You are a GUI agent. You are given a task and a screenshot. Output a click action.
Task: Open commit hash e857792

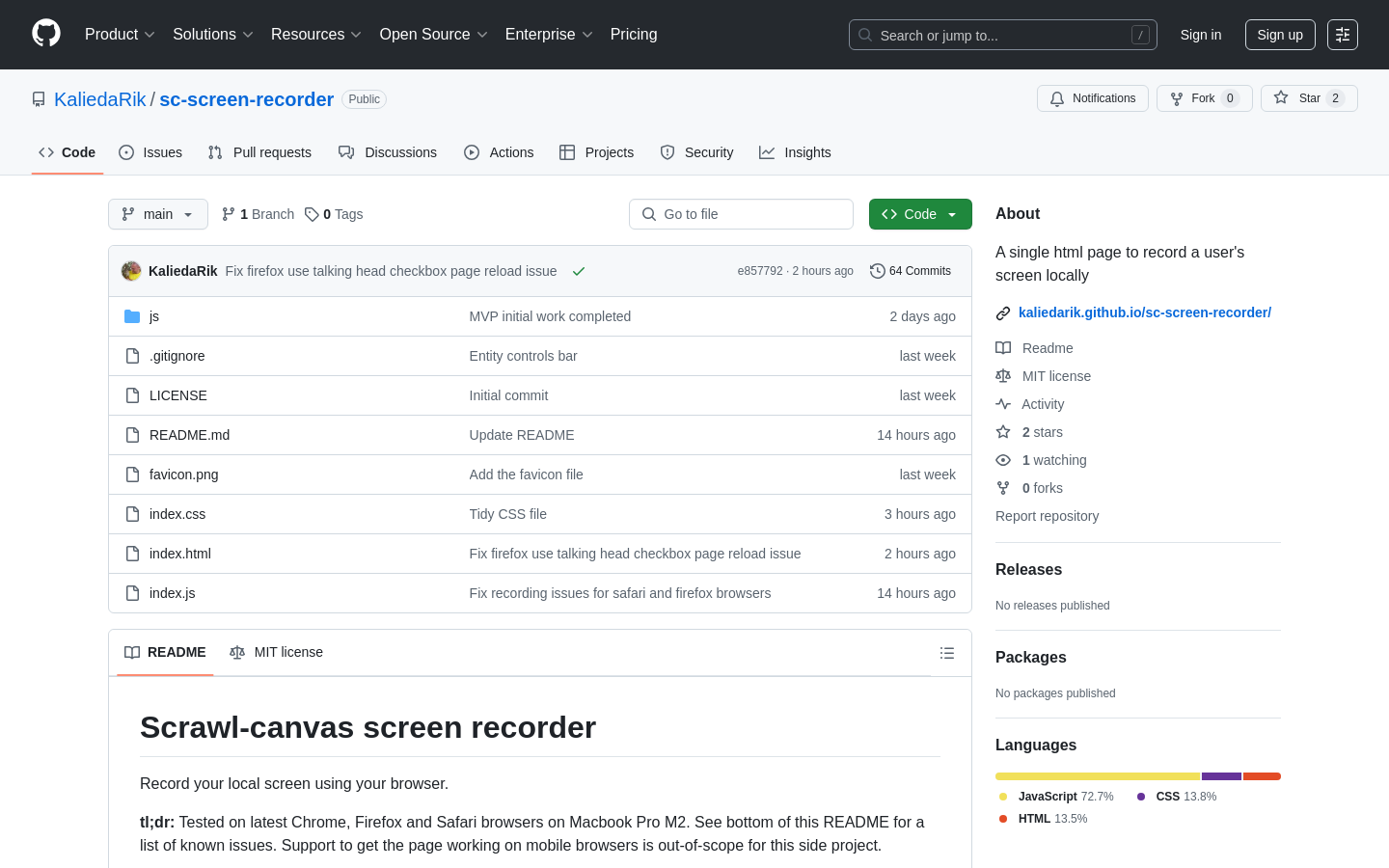760,271
